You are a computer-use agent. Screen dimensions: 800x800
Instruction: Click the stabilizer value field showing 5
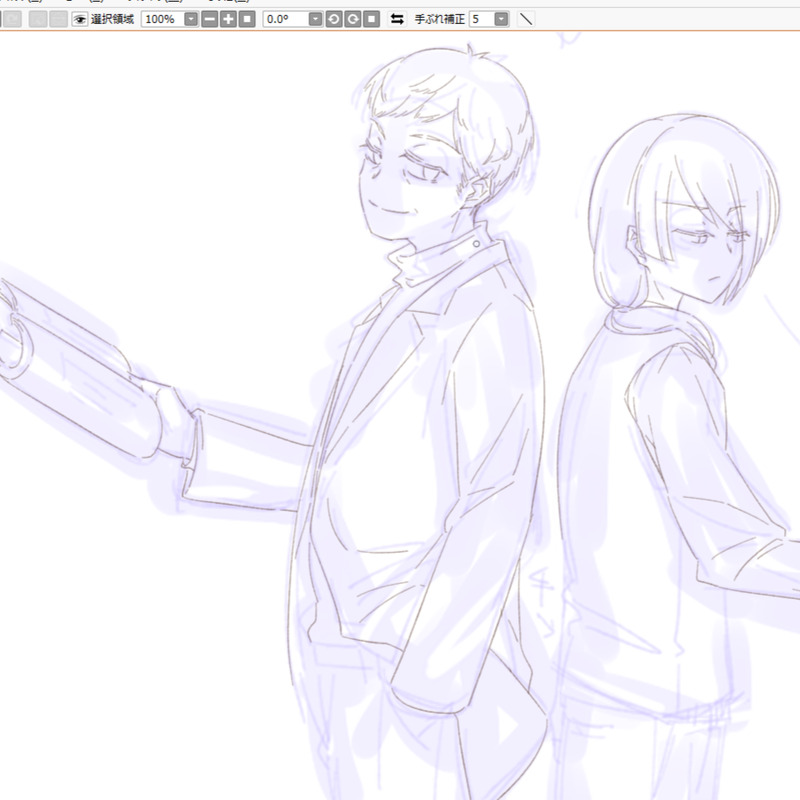pyautogui.click(x=482, y=19)
